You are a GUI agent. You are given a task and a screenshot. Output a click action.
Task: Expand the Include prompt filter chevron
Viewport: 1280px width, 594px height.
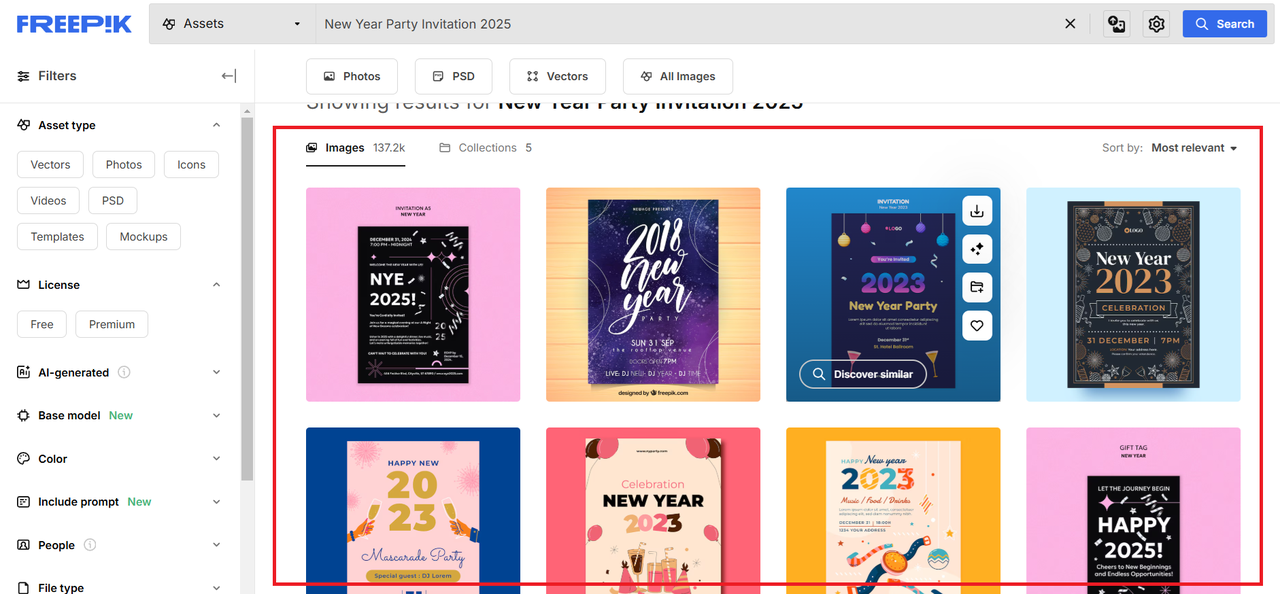point(216,502)
